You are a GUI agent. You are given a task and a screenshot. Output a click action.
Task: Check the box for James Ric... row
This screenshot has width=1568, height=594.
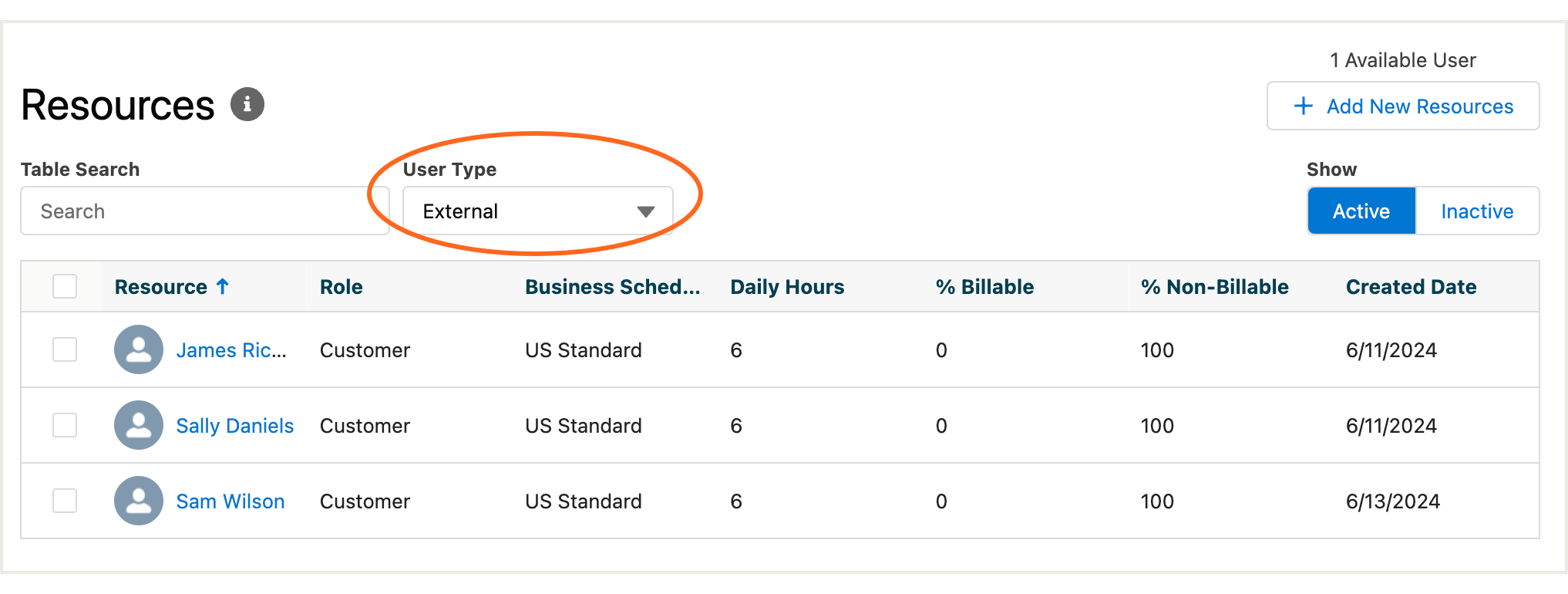(65, 349)
